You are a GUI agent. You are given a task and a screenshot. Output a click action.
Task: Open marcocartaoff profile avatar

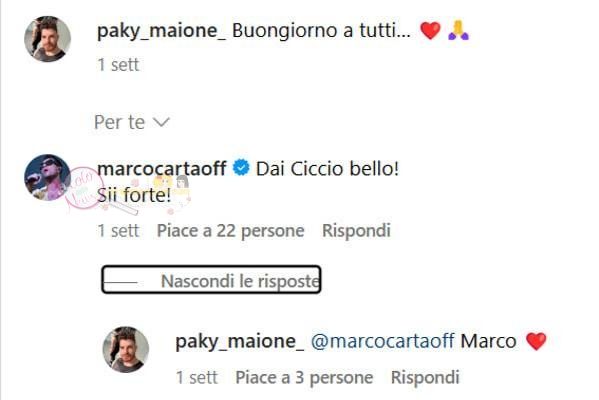coord(47,177)
